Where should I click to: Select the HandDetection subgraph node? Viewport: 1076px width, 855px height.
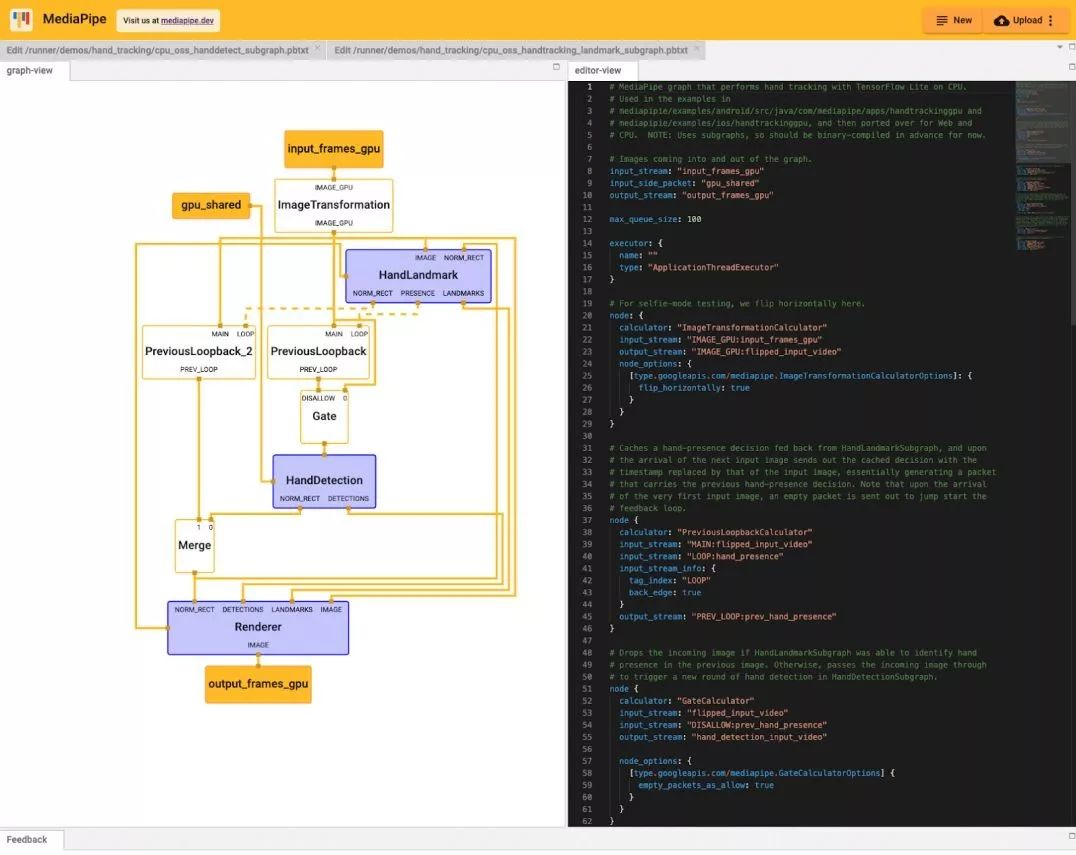pyautogui.click(x=324, y=480)
